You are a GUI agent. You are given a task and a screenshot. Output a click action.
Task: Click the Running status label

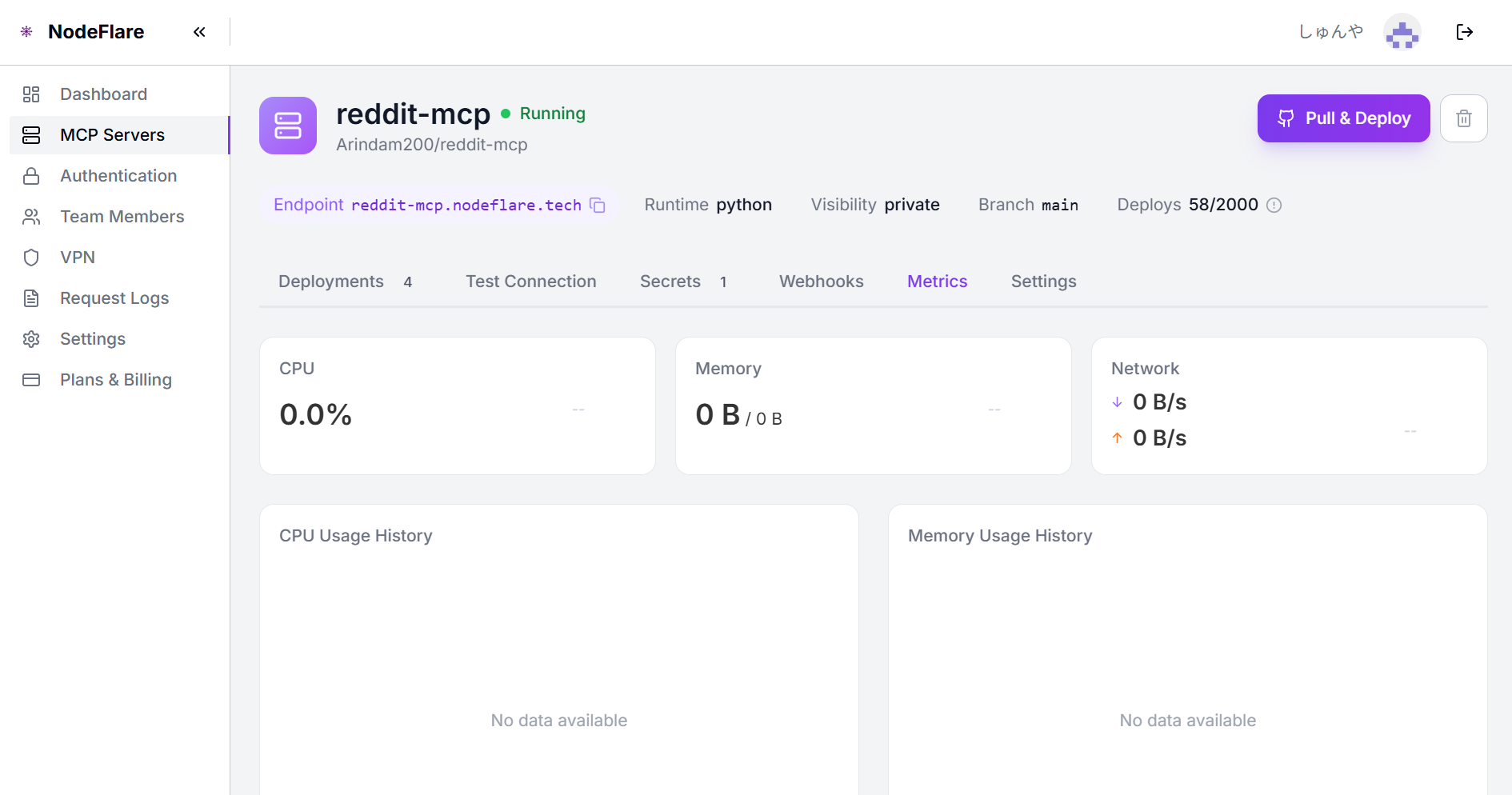[x=553, y=114]
